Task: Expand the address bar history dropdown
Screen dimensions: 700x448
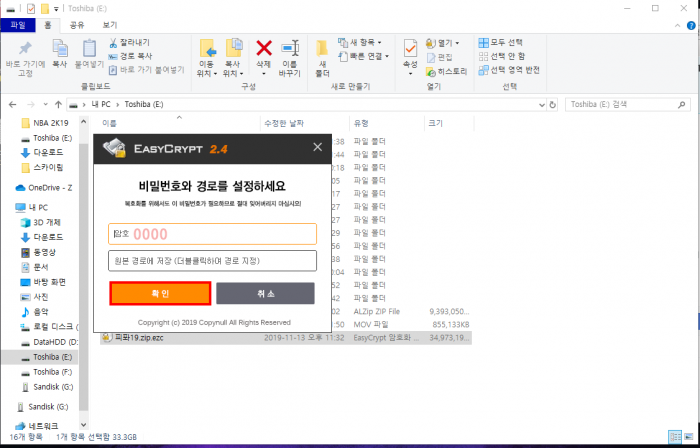Action: pyautogui.click(x=542, y=105)
